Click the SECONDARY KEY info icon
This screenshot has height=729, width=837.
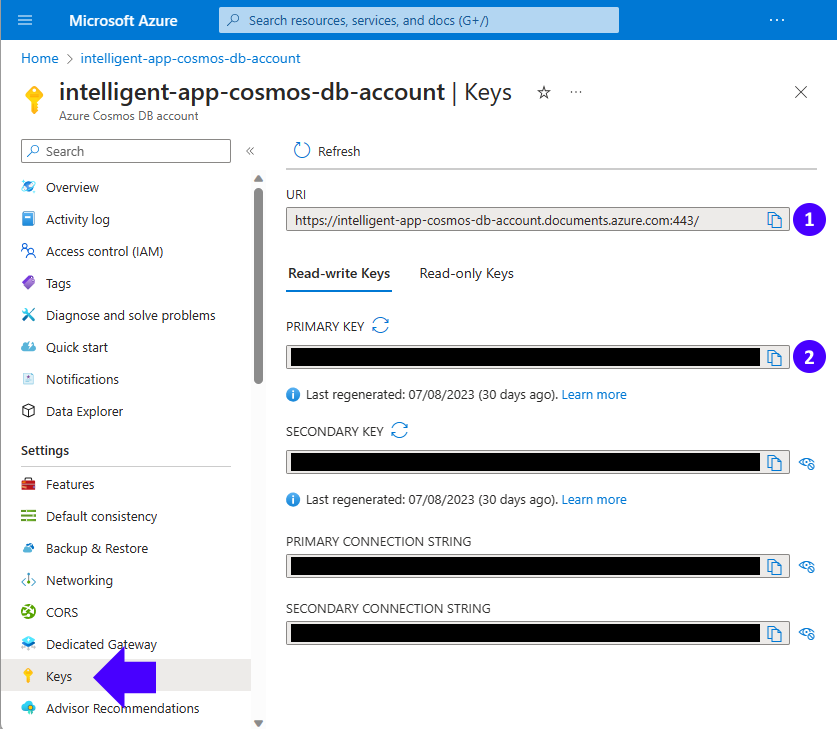293,500
